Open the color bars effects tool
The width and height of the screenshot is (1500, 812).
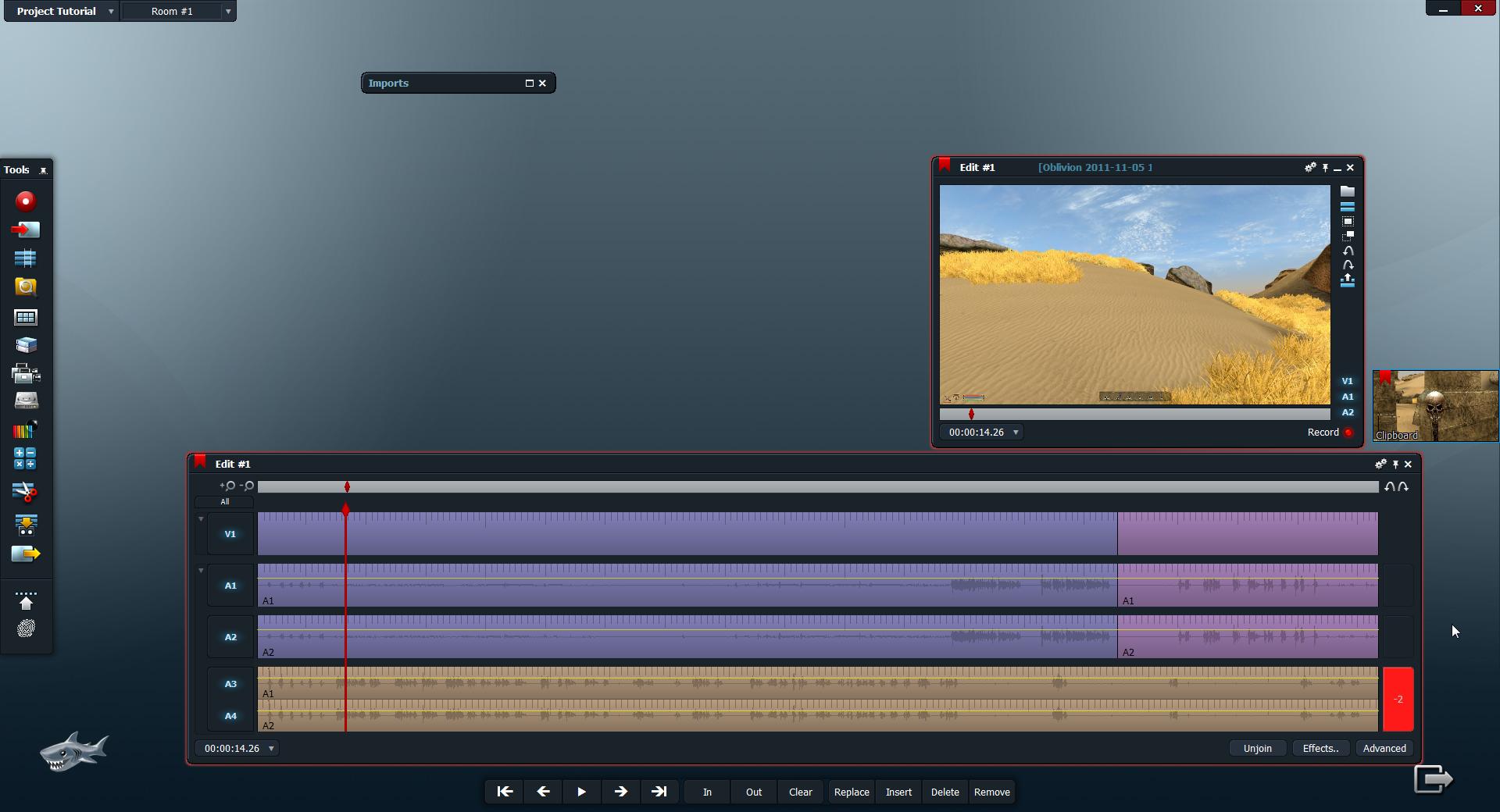pos(26,429)
